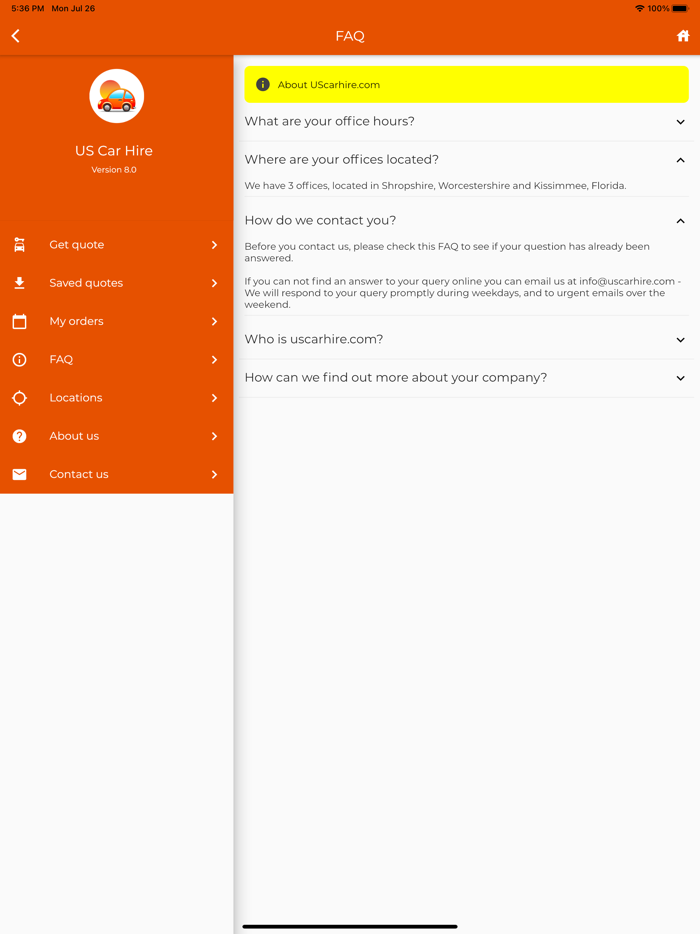Click the Contact us envelope icon

[20, 474]
